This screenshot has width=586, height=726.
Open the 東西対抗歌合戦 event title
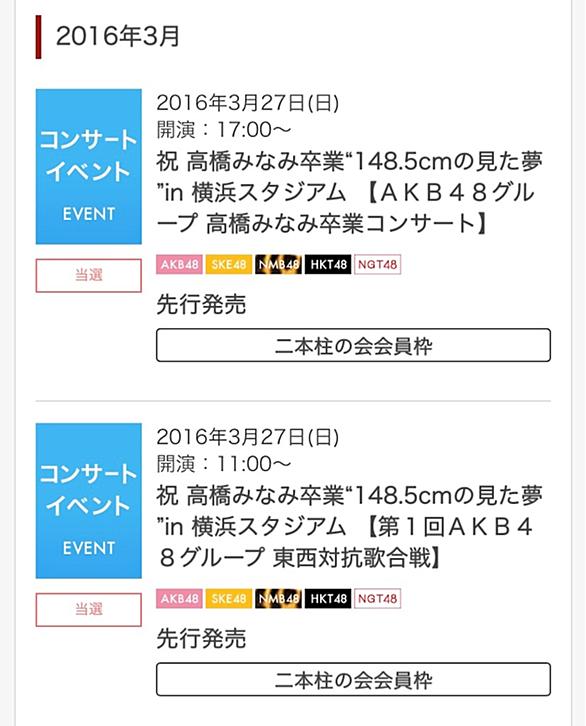pos(349,527)
